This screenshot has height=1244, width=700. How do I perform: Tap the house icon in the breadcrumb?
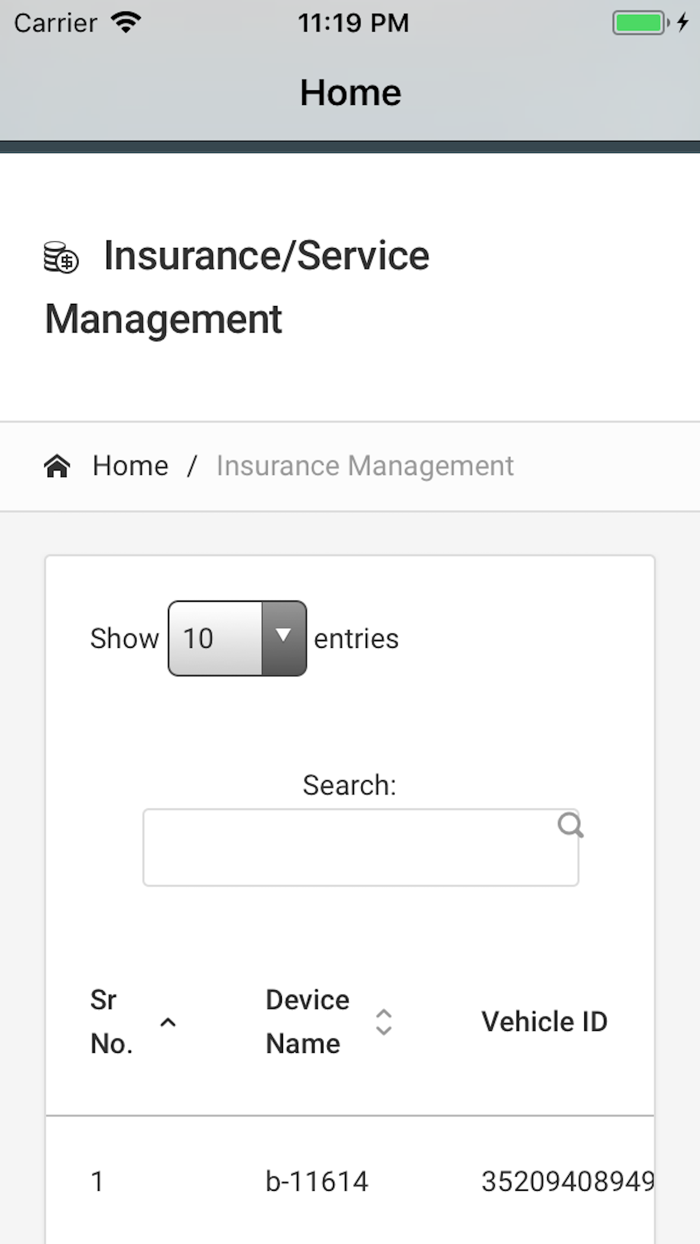coord(57,466)
